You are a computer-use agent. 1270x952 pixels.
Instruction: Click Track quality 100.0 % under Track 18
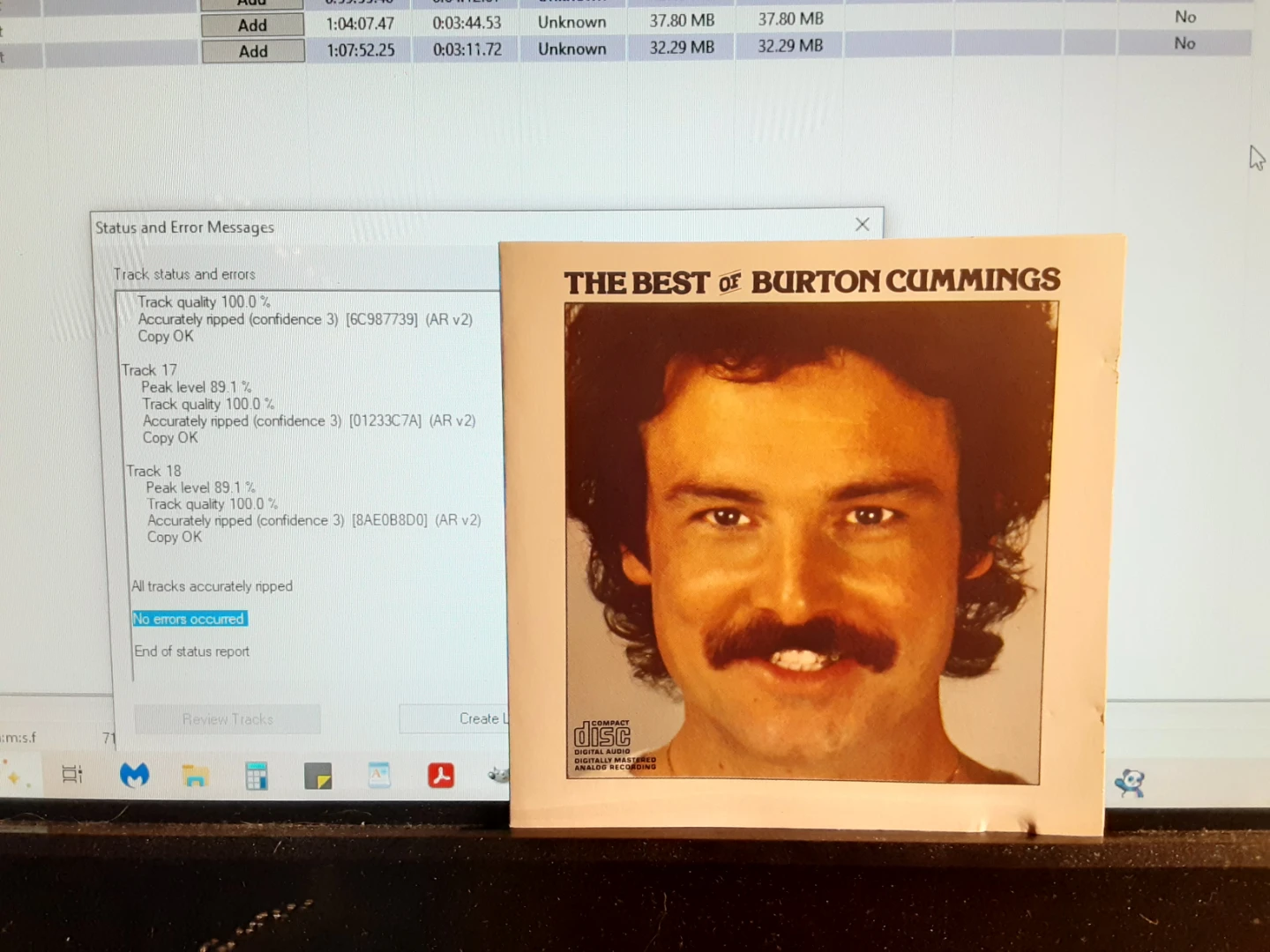click(213, 504)
